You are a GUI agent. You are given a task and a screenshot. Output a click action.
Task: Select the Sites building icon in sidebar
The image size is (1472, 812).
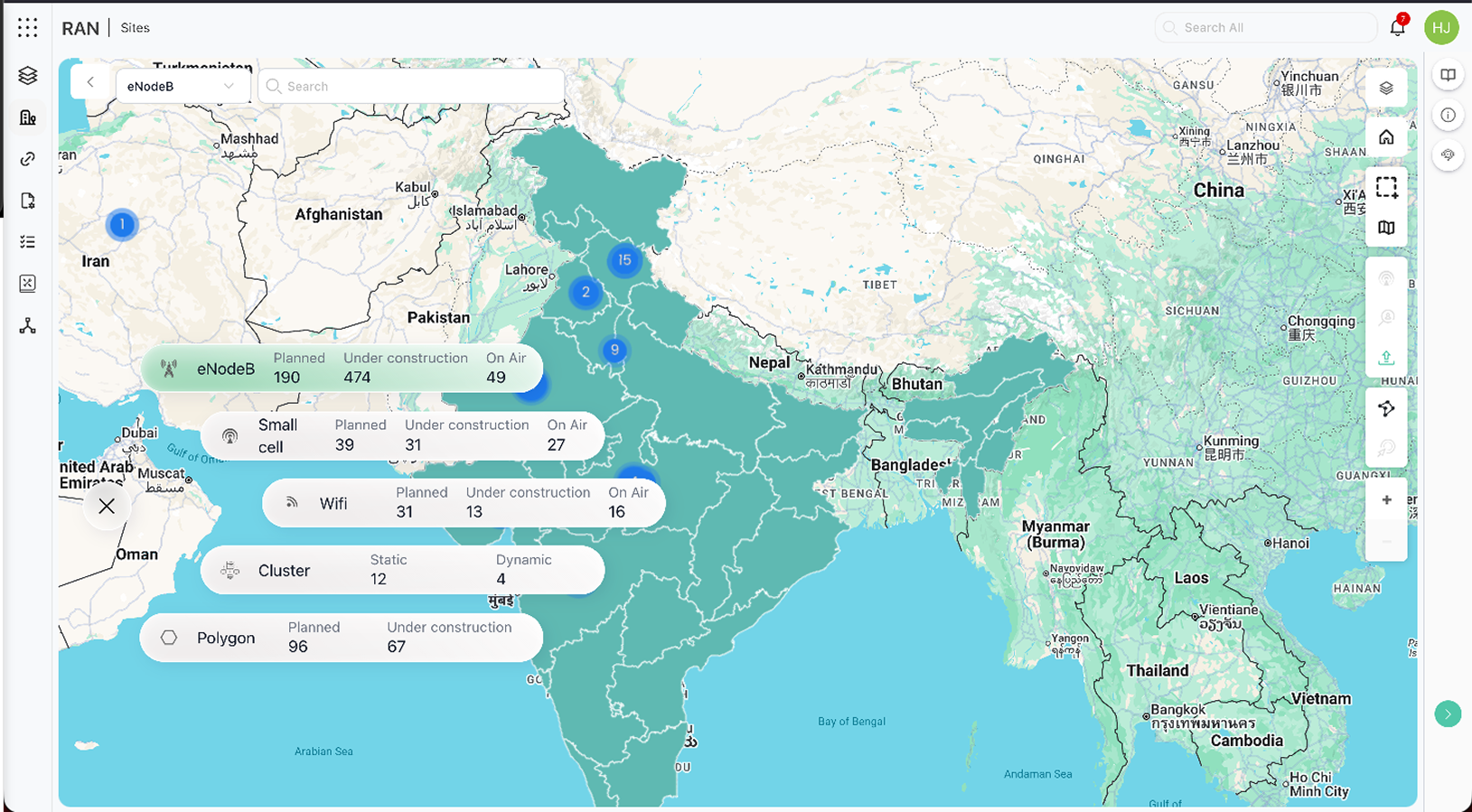28,117
